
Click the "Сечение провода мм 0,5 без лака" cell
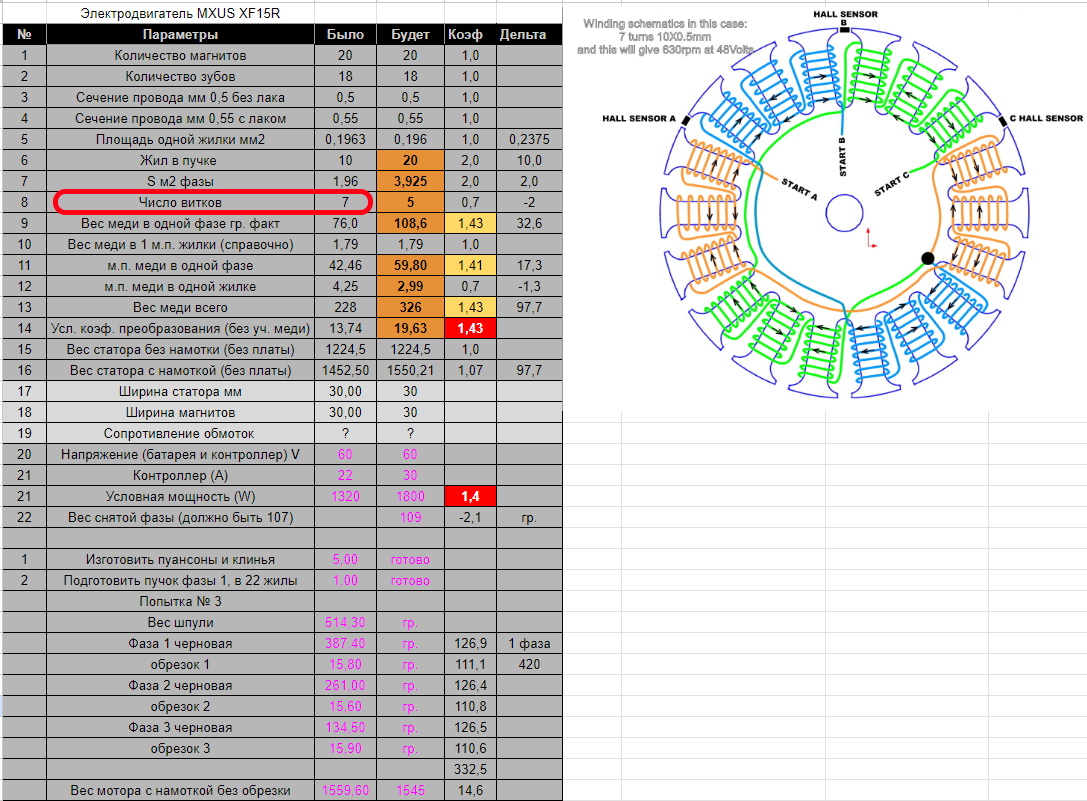point(180,97)
